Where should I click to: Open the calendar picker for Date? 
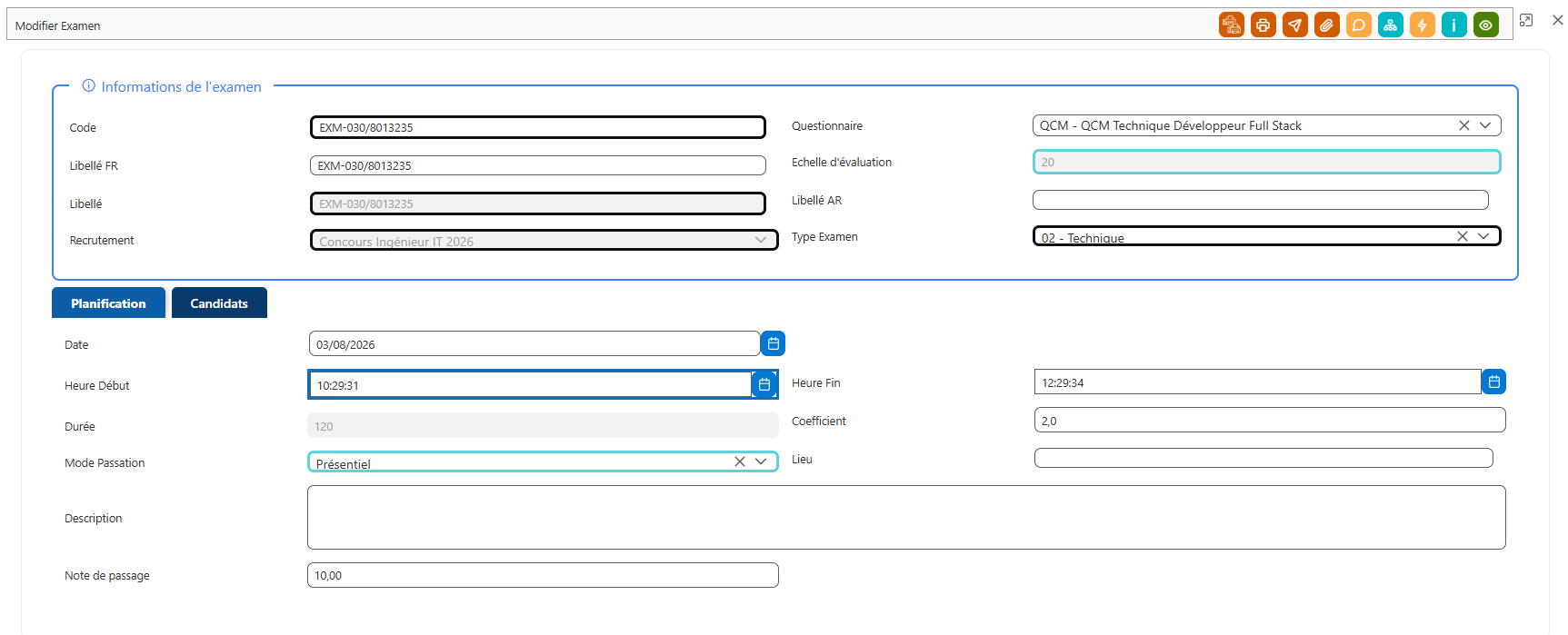click(773, 343)
